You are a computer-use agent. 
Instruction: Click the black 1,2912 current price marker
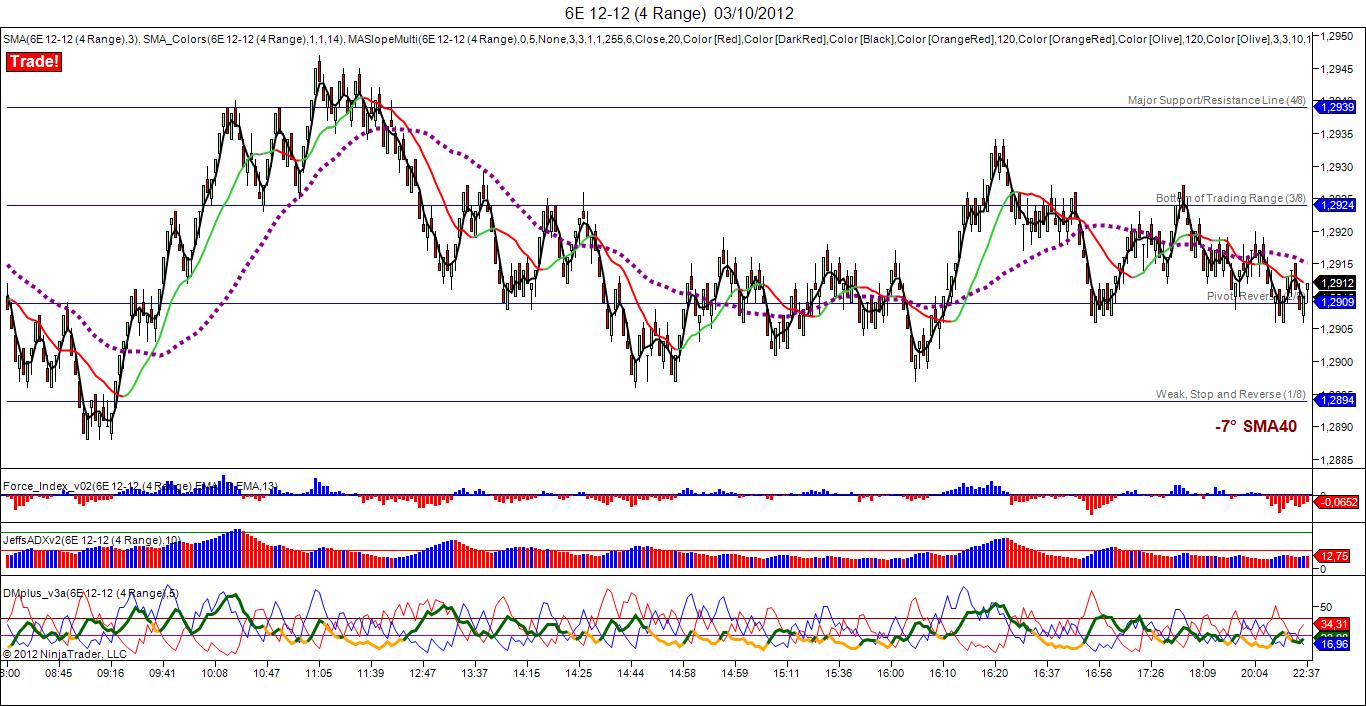point(1337,284)
